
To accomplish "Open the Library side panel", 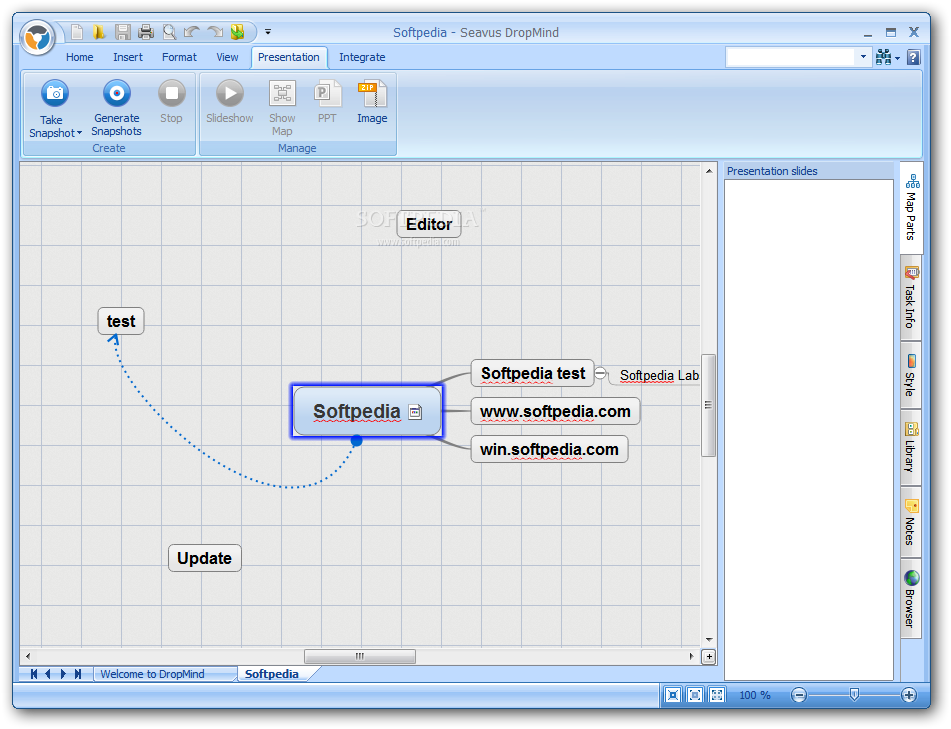I will click(x=911, y=447).
